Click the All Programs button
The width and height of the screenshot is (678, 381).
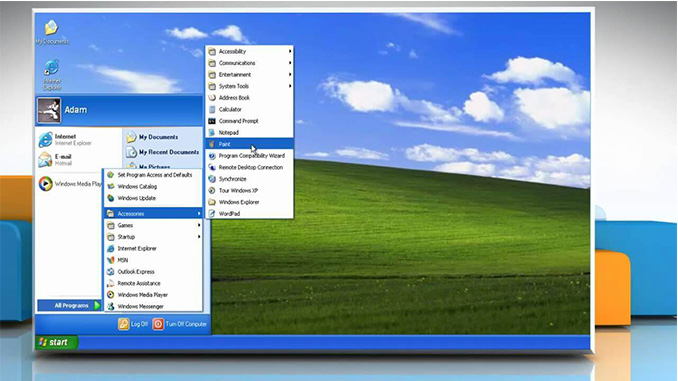(70, 306)
